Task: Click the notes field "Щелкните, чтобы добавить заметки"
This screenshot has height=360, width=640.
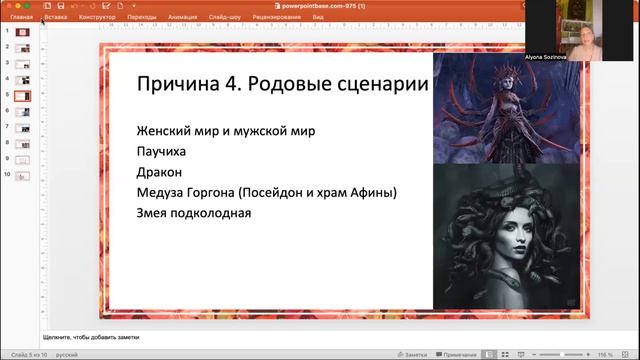Action: pos(91,337)
